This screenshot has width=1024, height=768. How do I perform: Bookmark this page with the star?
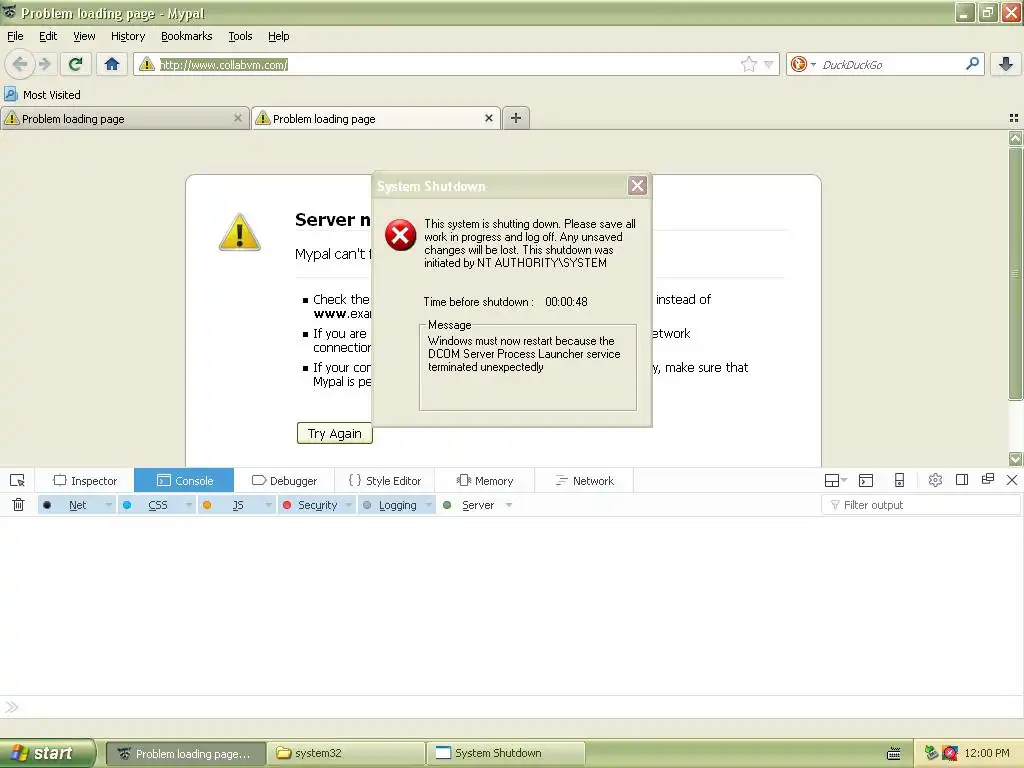(x=748, y=64)
